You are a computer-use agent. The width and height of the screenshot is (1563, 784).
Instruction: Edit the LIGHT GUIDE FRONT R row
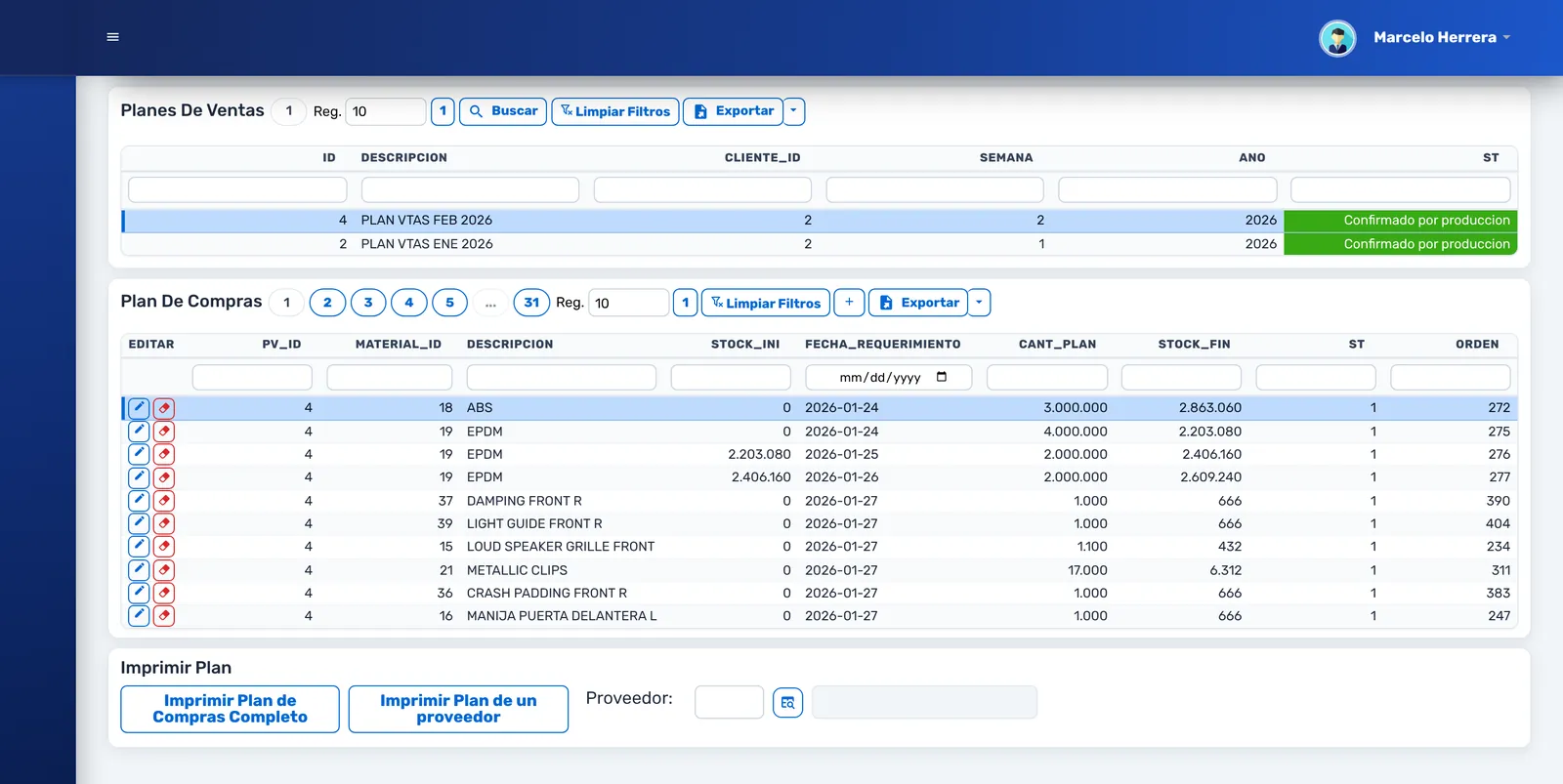point(139,523)
